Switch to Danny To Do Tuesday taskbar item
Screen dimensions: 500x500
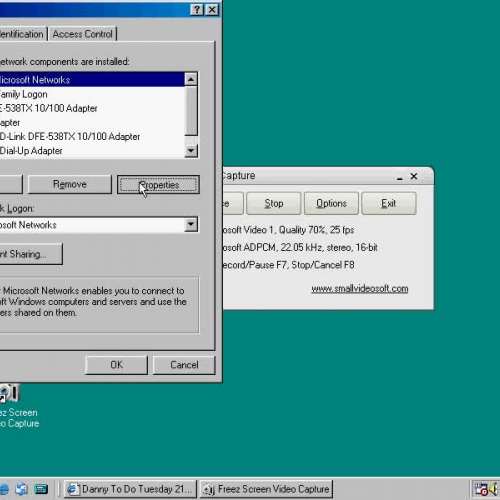click(x=130, y=489)
